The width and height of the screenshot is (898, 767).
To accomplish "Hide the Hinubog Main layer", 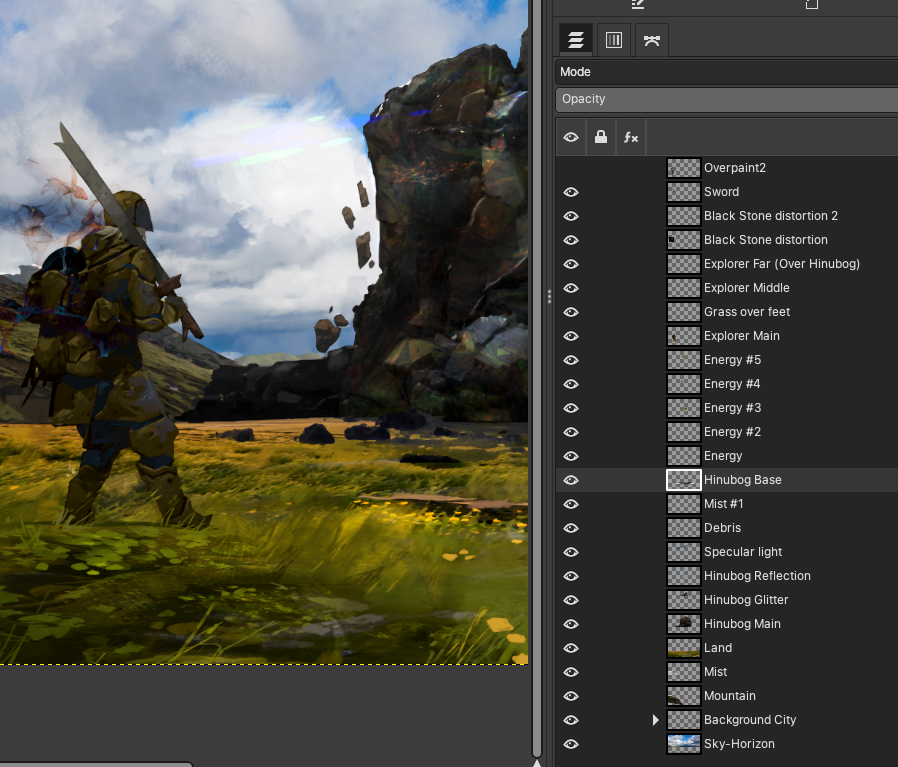I will 571,624.
